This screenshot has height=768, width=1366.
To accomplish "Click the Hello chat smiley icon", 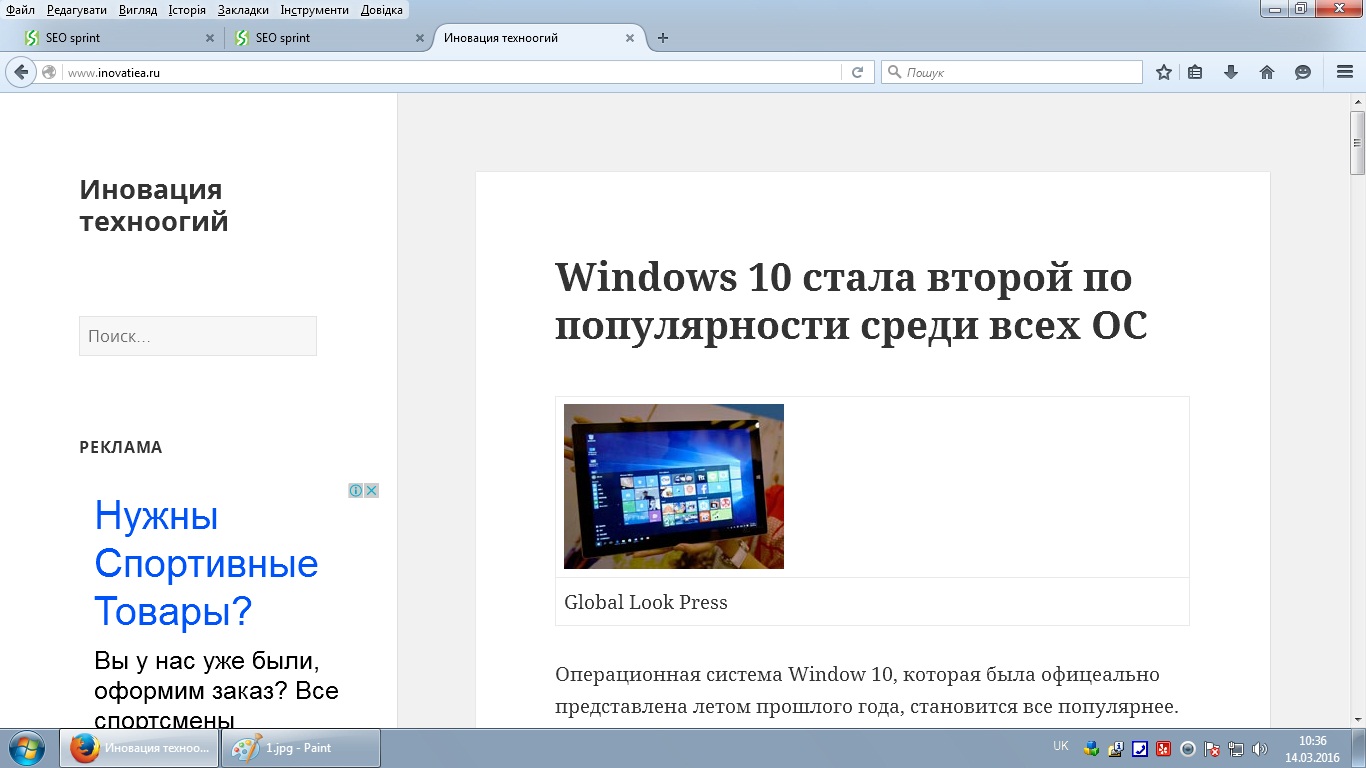I will 1303,72.
